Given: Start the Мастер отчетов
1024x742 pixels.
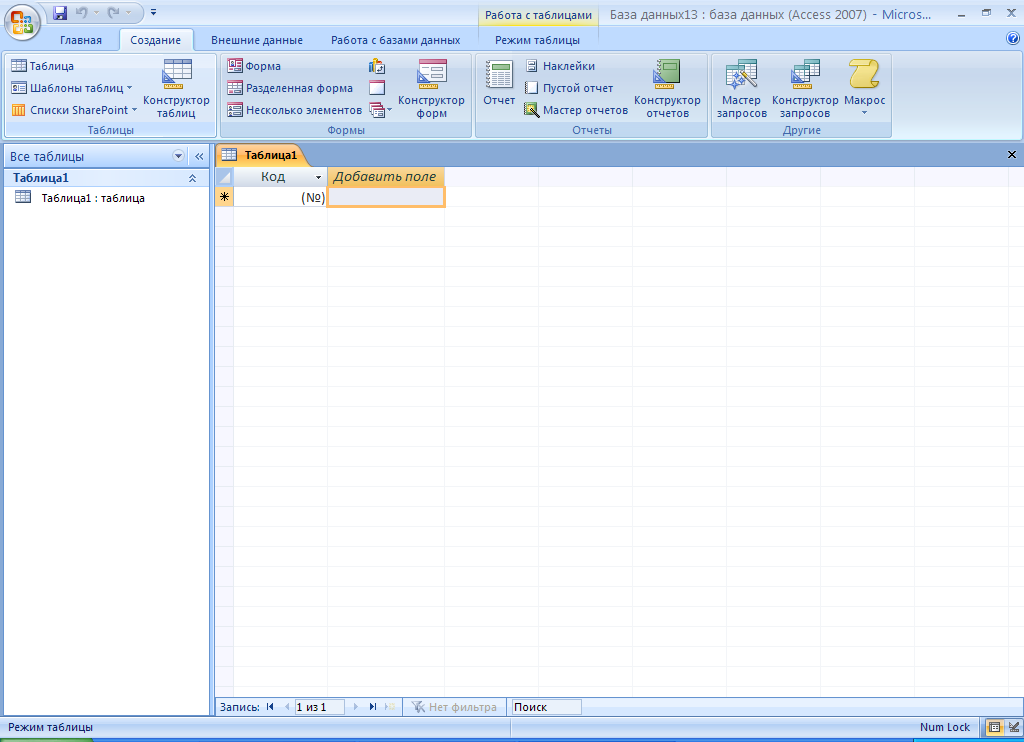Looking at the screenshot, I should click(577, 110).
